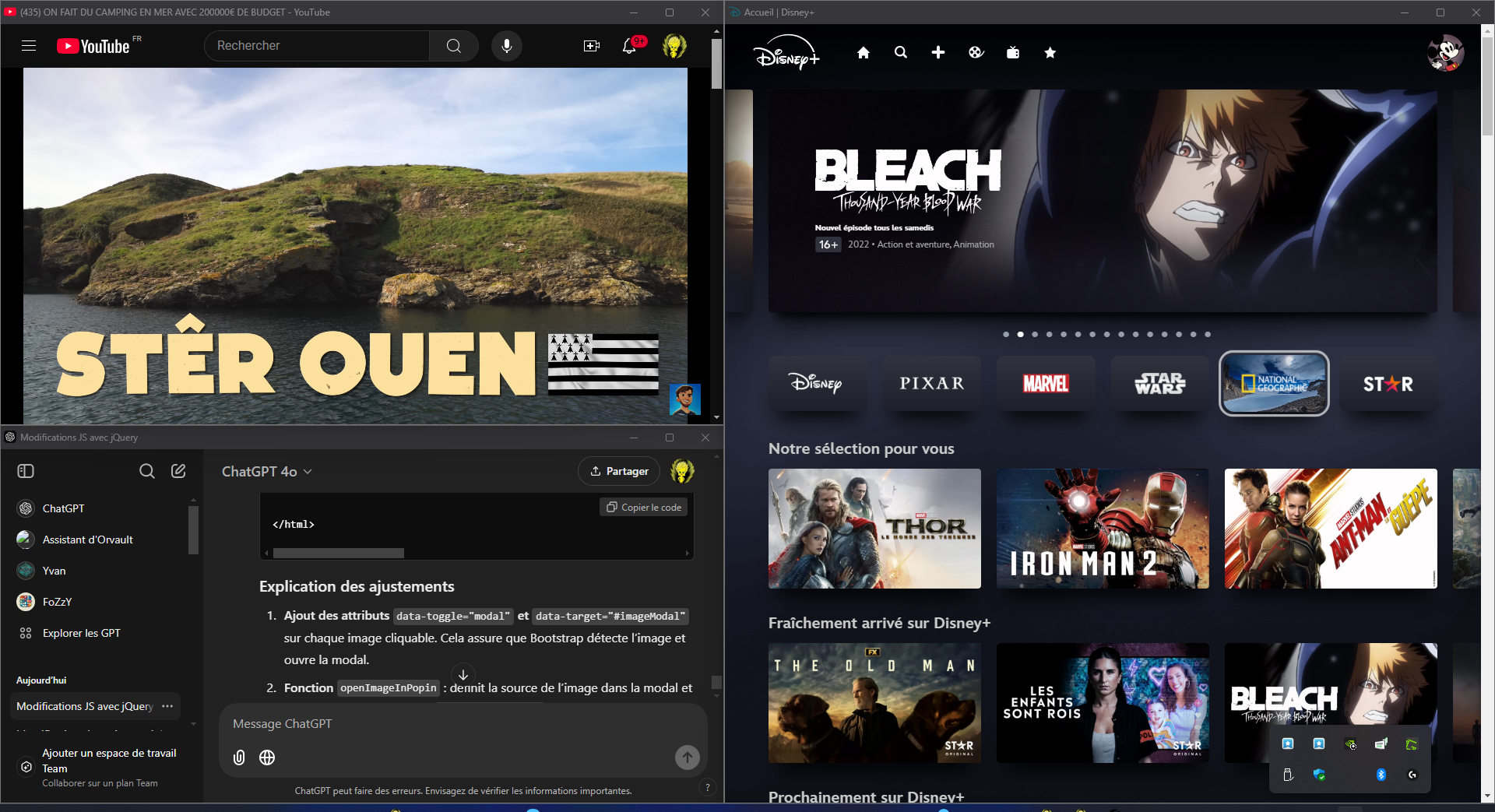Open the ChatGPT help question mark
The width and height of the screenshot is (1495, 812).
point(708,787)
